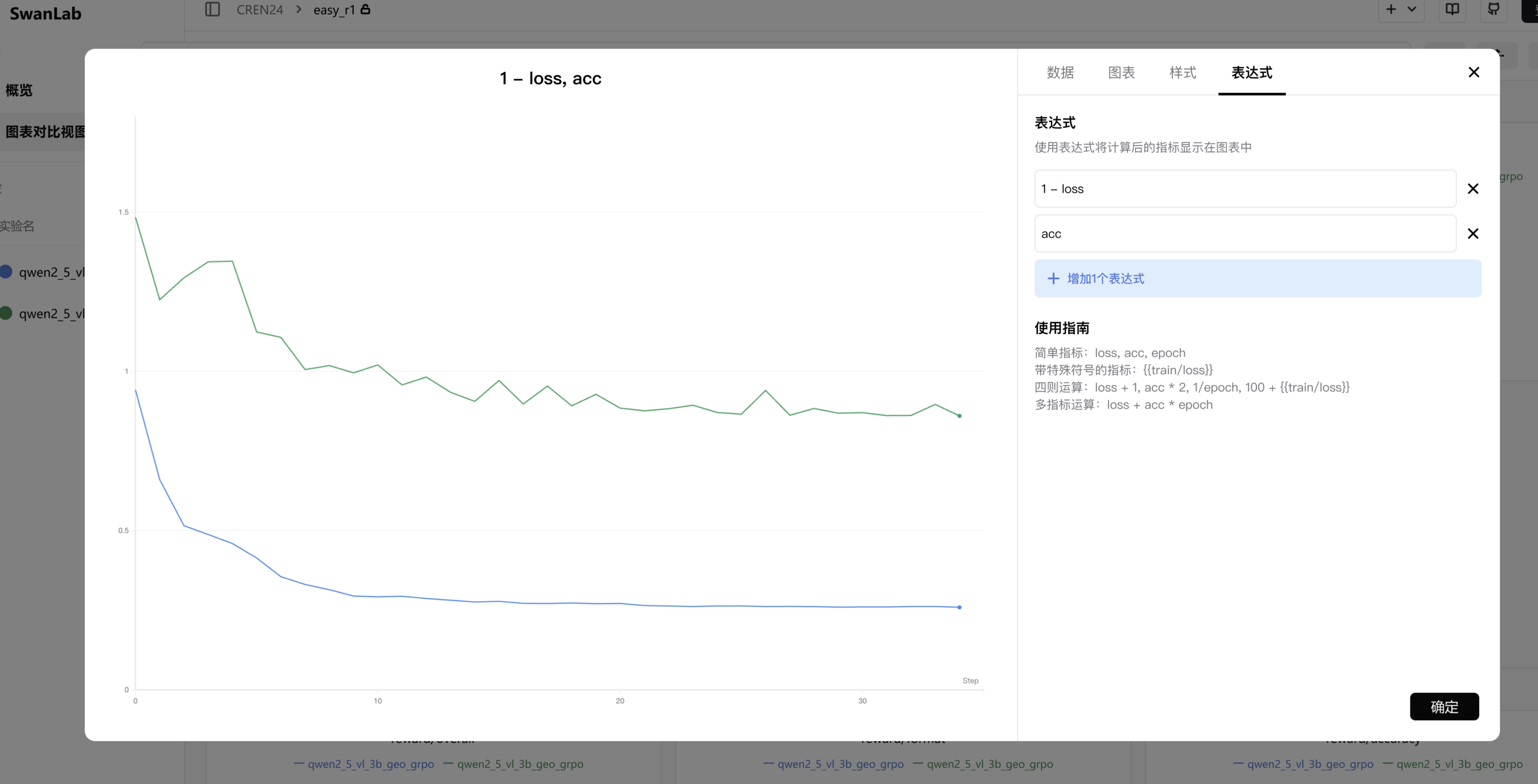Viewport: 1538px width, 784px height.
Task: Toggle the sidebar panel icon
Action: click(x=213, y=9)
